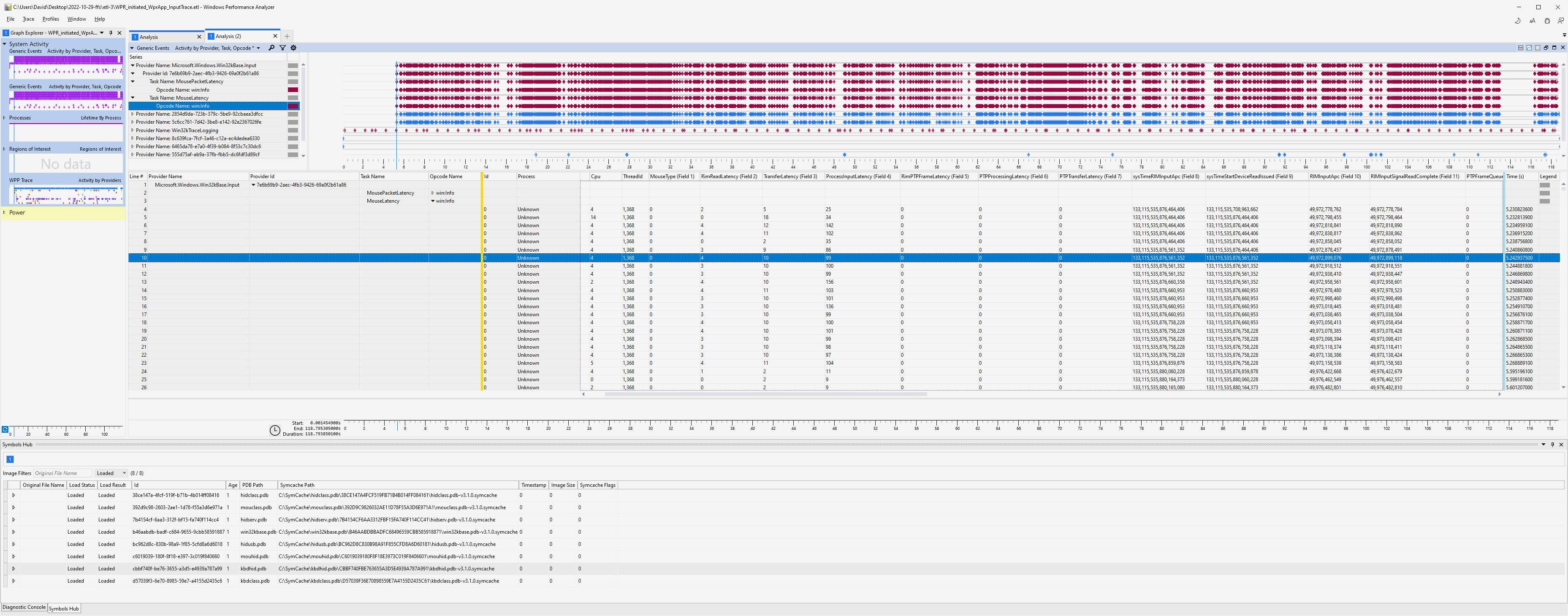Switch to the Diagnostic Console tab
Viewport: 1568px width, 616px height.
(24, 608)
